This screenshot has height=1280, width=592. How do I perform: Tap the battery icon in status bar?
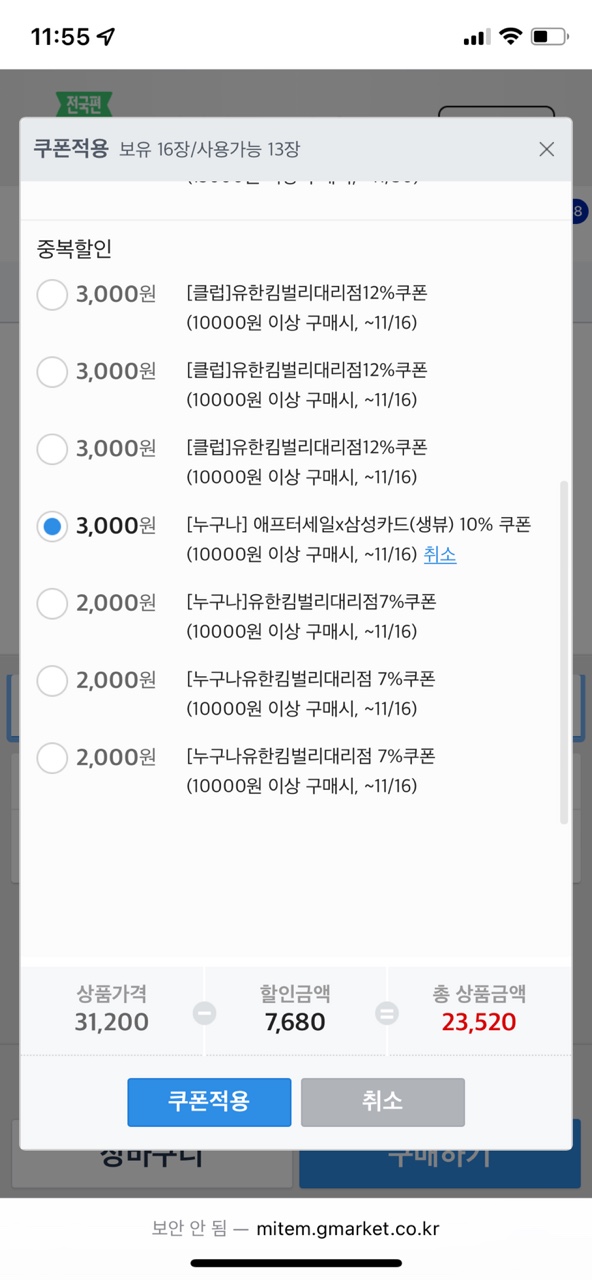pyautogui.click(x=550, y=37)
